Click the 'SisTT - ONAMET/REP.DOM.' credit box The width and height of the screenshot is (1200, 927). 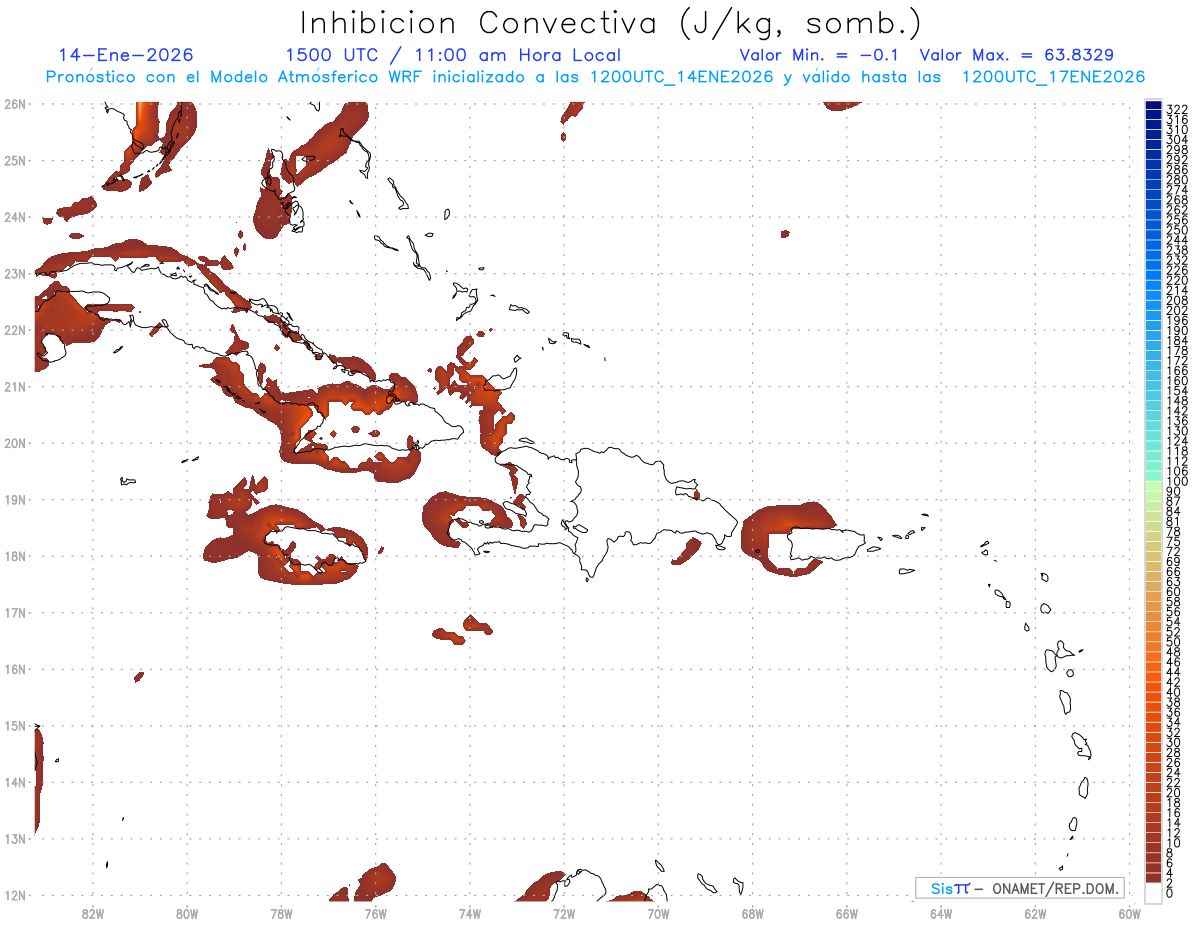click(1019, 888)
